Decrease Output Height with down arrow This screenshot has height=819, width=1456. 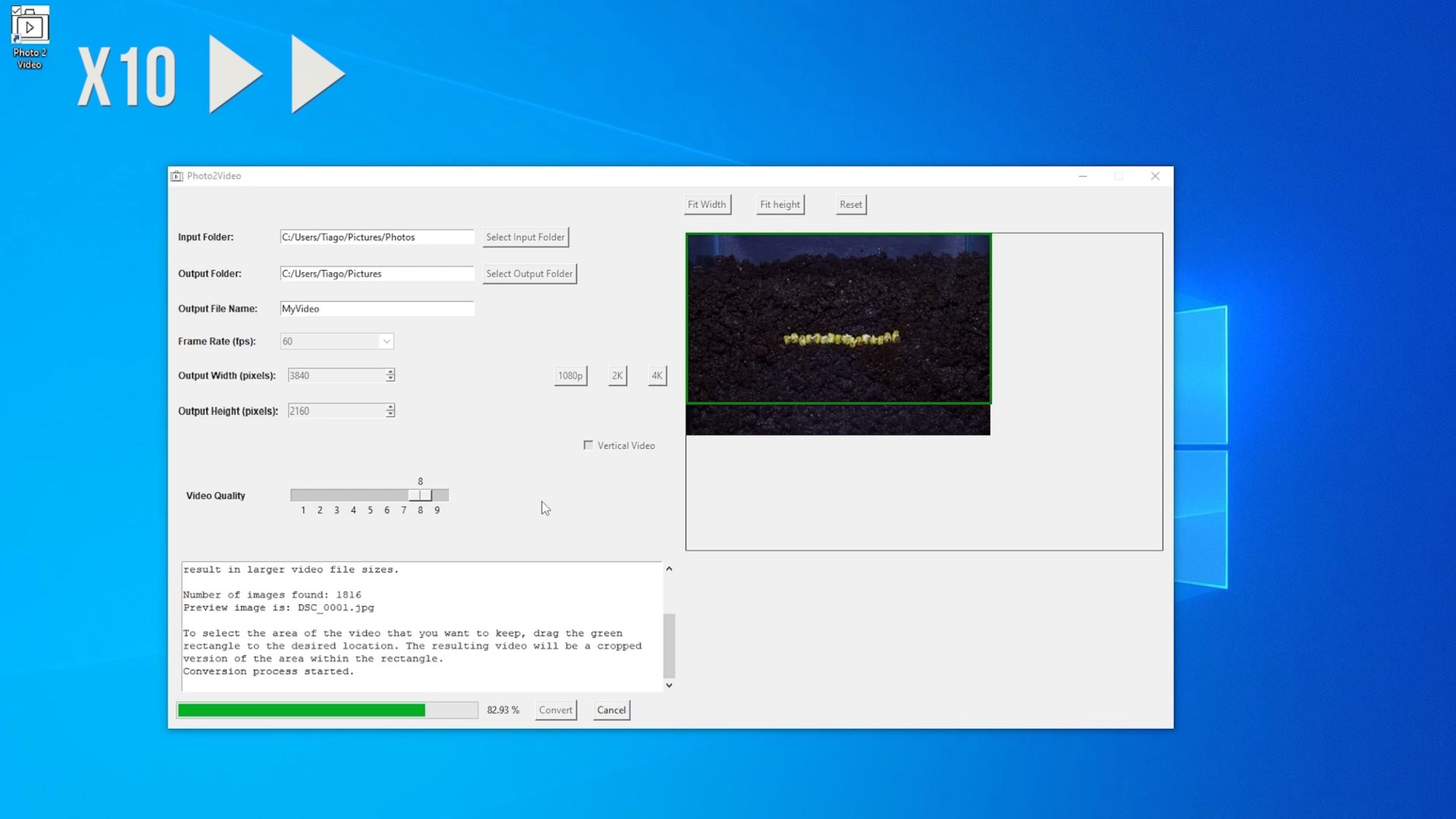(391, 414)
